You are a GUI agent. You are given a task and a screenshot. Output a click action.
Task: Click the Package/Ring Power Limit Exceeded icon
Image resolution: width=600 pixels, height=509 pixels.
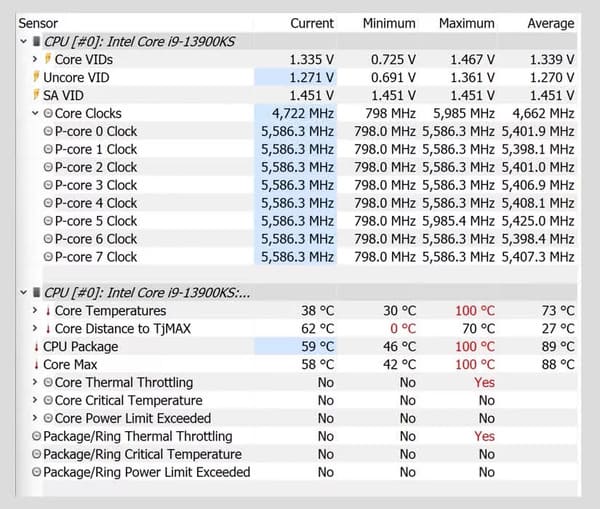[37, 472]
